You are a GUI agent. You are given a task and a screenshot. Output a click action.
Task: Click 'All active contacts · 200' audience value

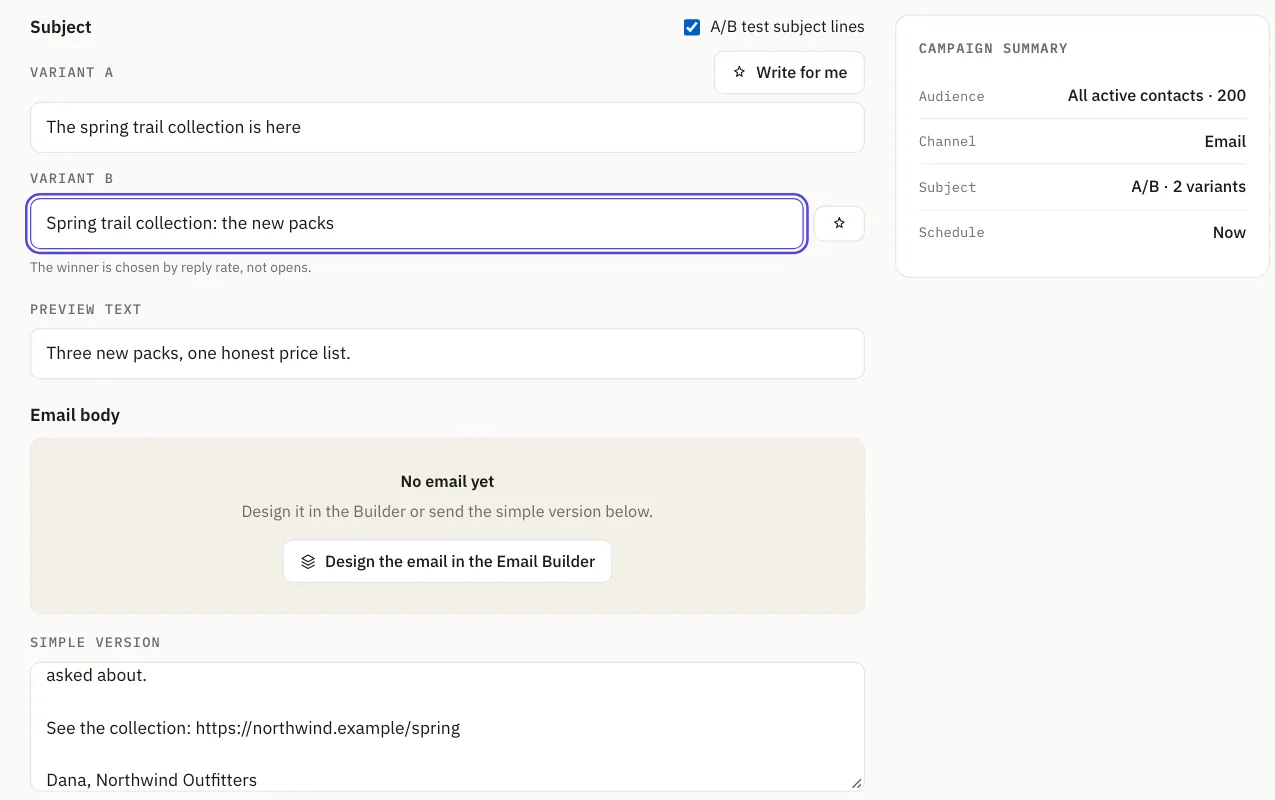click(x=1156, y=96)
